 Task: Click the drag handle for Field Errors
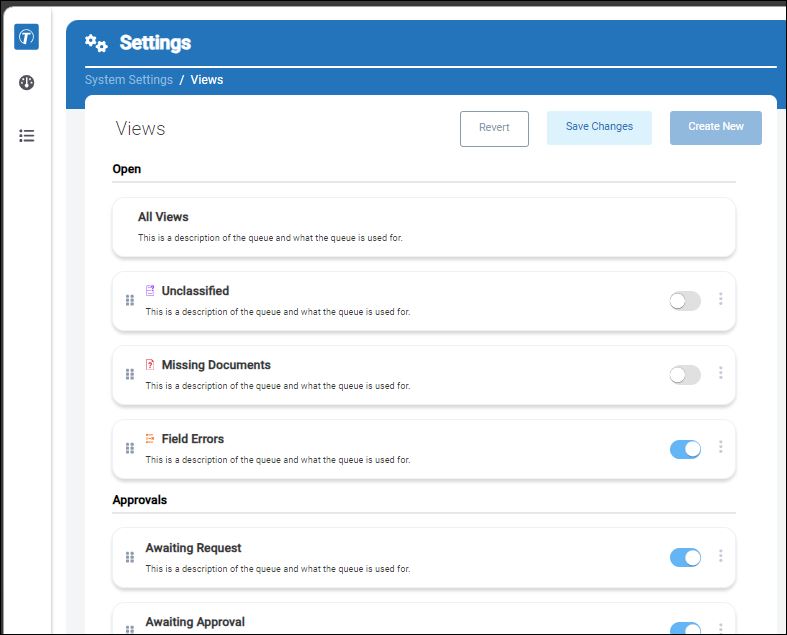click(x=130, y=448)
